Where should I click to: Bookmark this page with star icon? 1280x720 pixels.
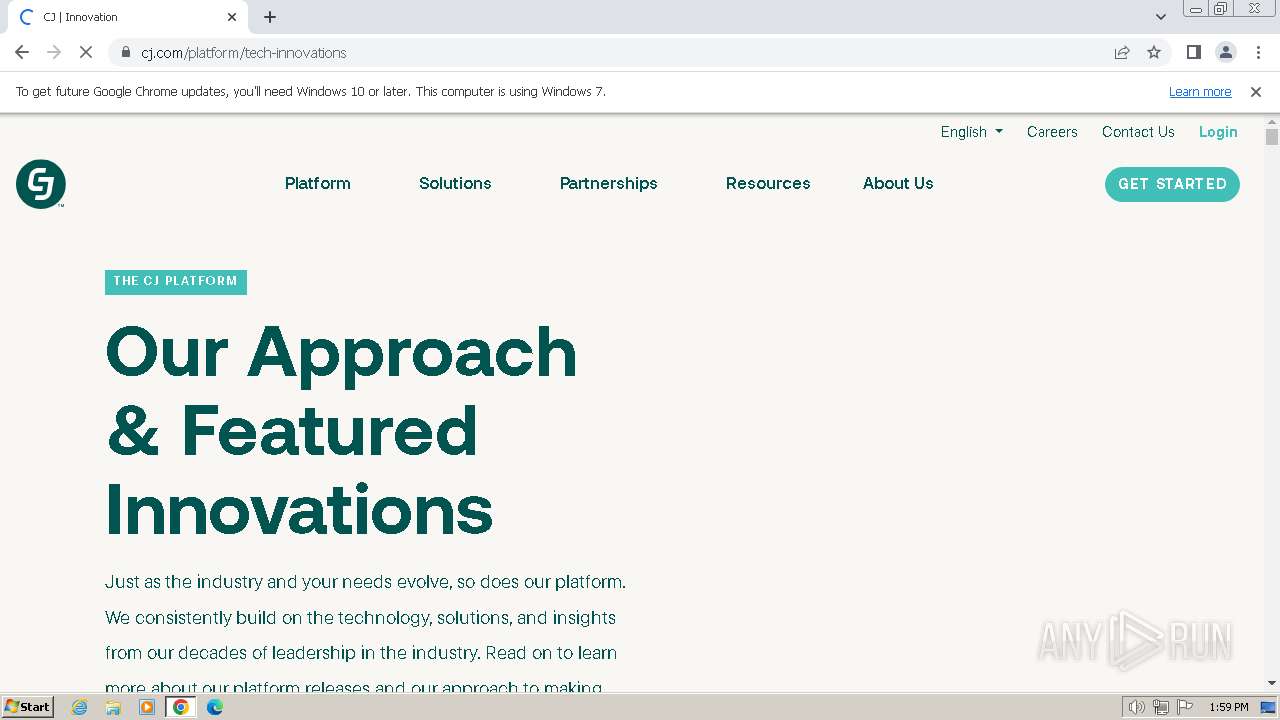tap(1154, 53)
